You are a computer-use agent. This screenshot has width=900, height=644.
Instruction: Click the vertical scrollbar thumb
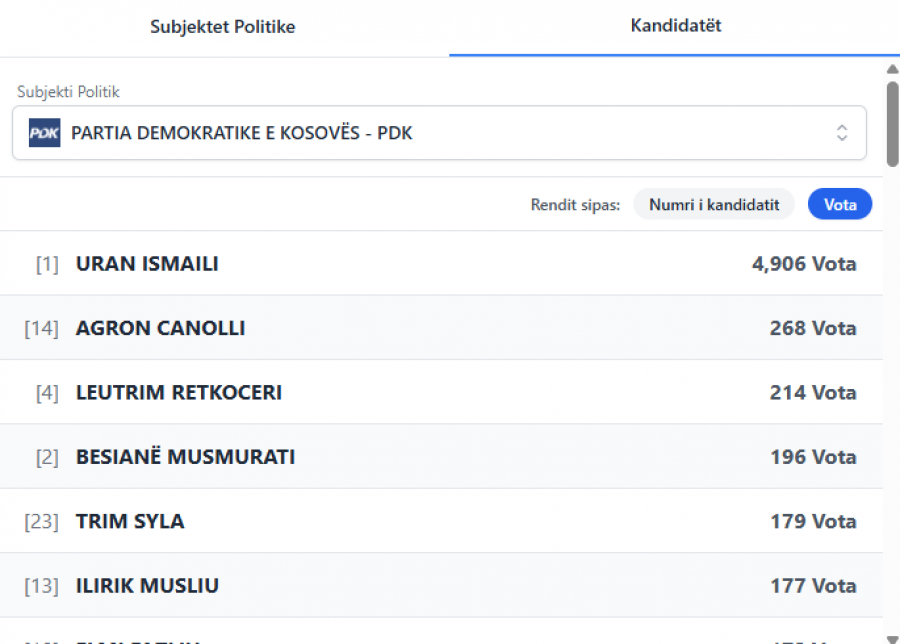[x=892, y=123]
